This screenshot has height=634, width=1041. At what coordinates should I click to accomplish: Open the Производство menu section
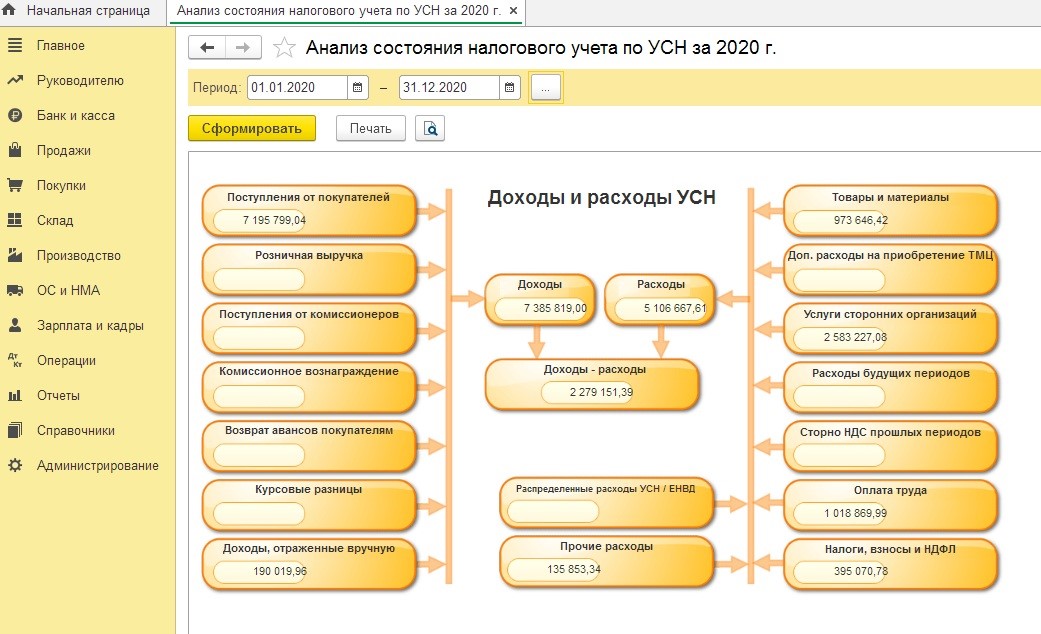click(x=79, y=256)
